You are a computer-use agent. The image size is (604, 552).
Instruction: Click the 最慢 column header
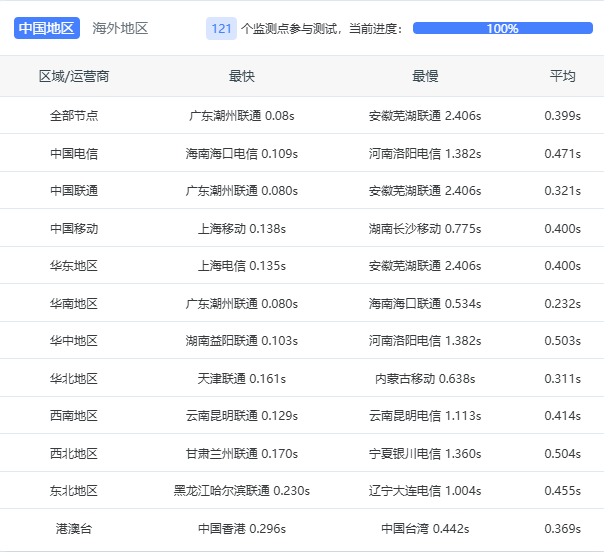click(425, 76)
